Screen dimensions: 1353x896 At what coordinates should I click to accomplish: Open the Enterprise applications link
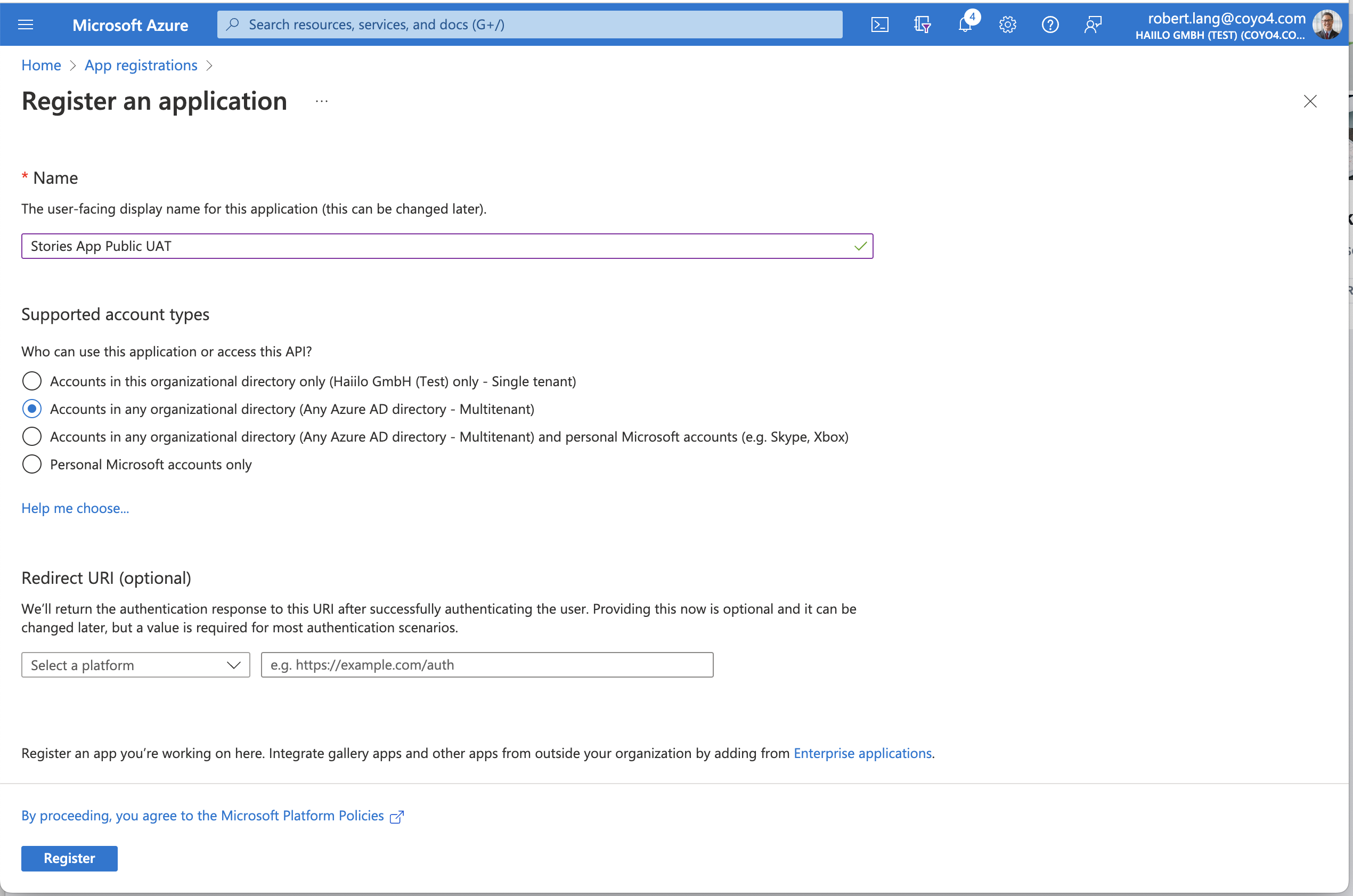click(x=863, y=753)
